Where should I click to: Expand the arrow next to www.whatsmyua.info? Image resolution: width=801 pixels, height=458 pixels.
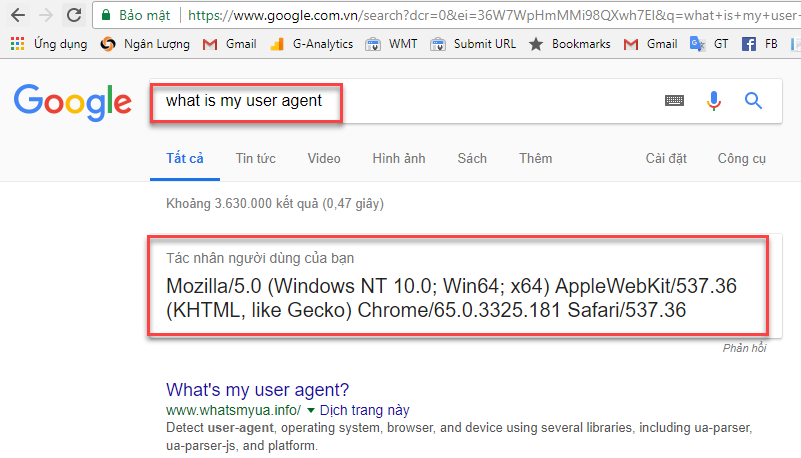pos(310,411)
